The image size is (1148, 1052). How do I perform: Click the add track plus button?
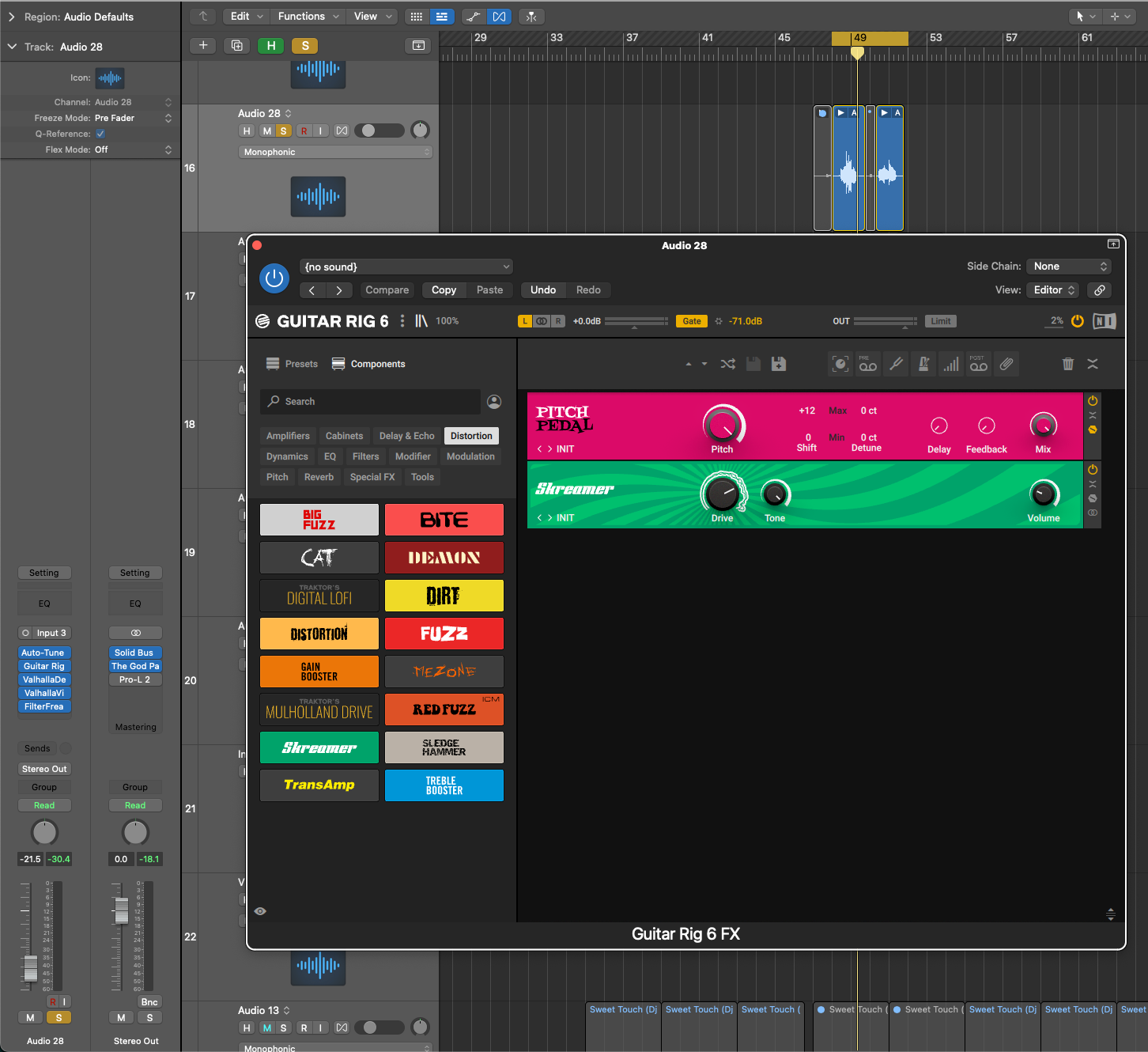203,46
